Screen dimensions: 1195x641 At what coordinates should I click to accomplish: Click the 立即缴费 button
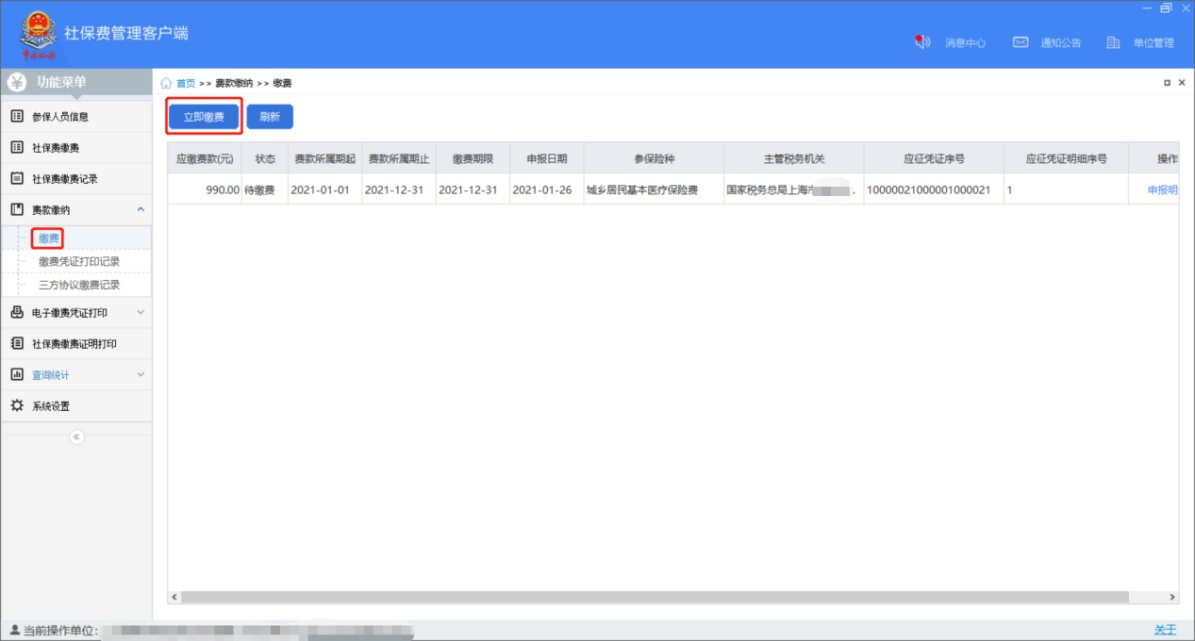click(203, 117)
